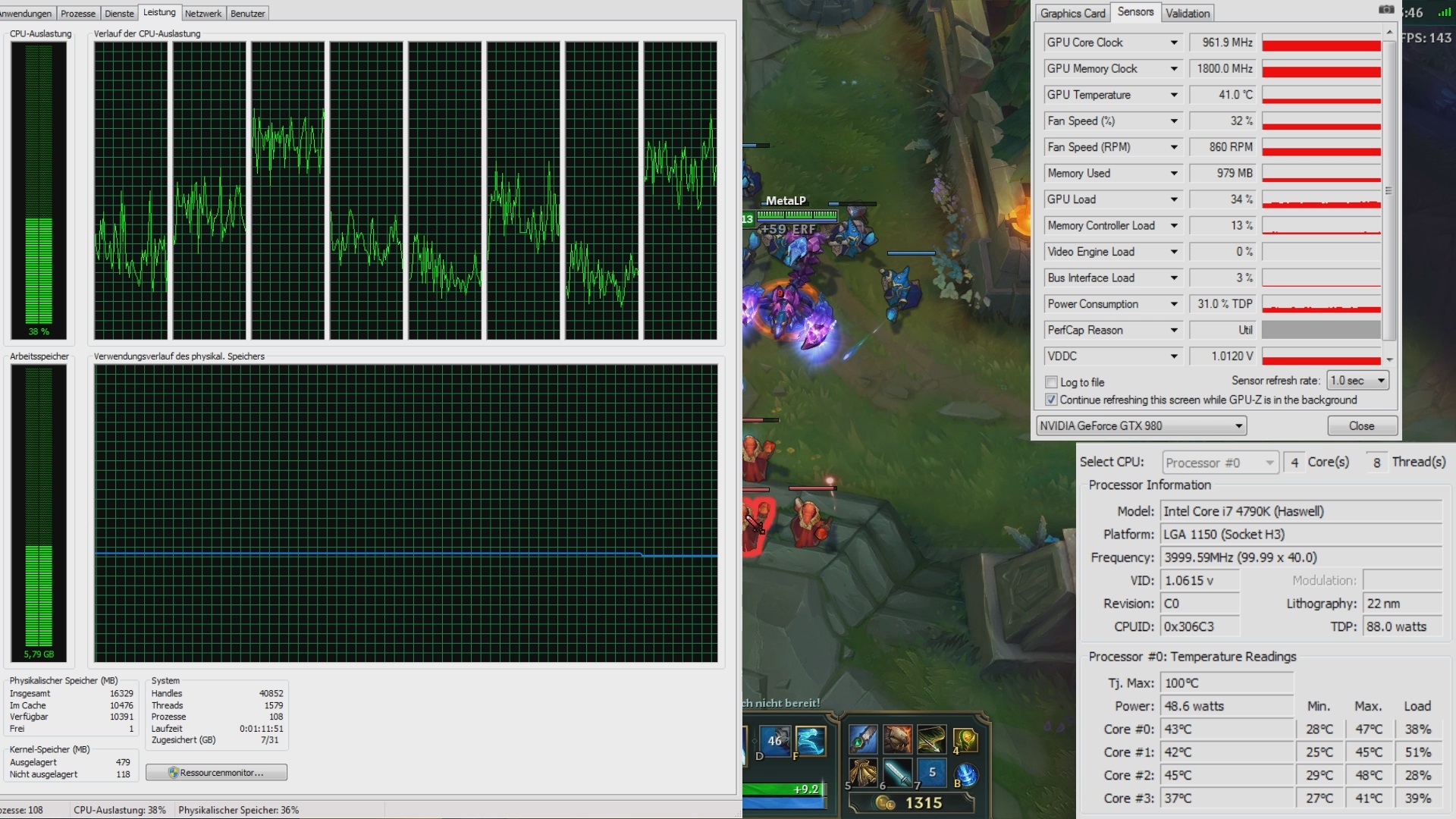Open the Prozesse tab in Task Manager
This screenshot has height=819, width=1456.
click(x=78, y=14)
